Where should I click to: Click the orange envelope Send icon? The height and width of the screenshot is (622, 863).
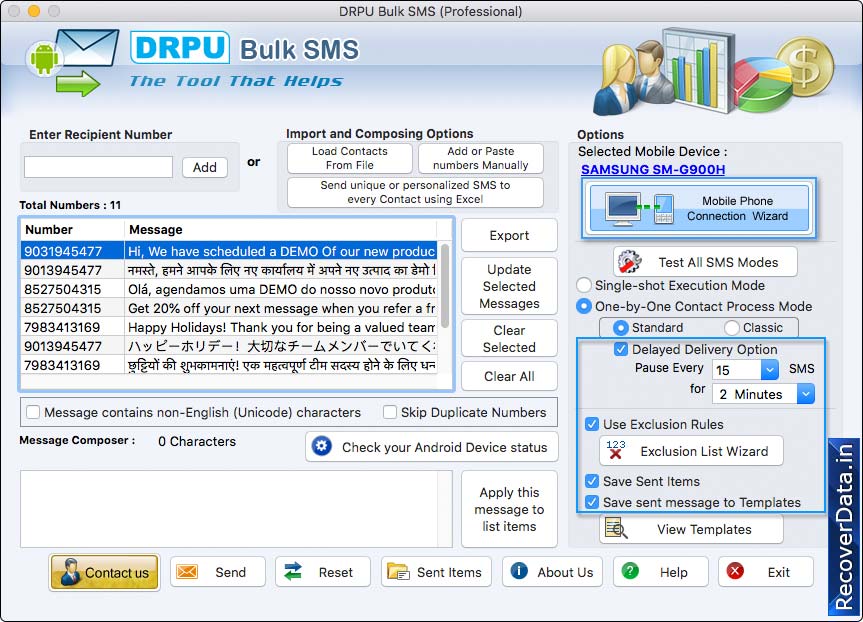pyautogui.click(x=187, y=572)
